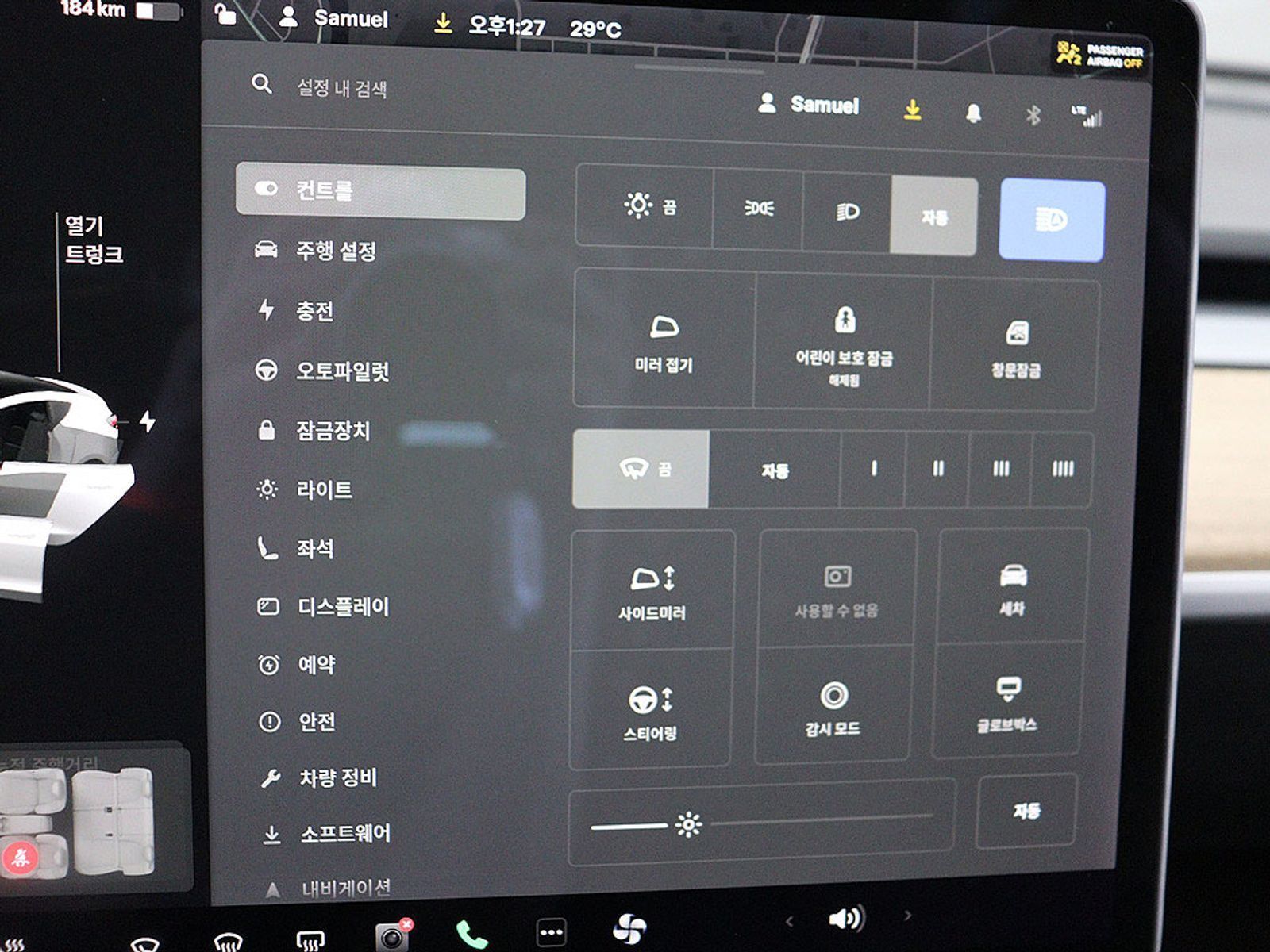Open the 컨트롤 settings menu
The image size is (1270, 952).
click(380, 193)
